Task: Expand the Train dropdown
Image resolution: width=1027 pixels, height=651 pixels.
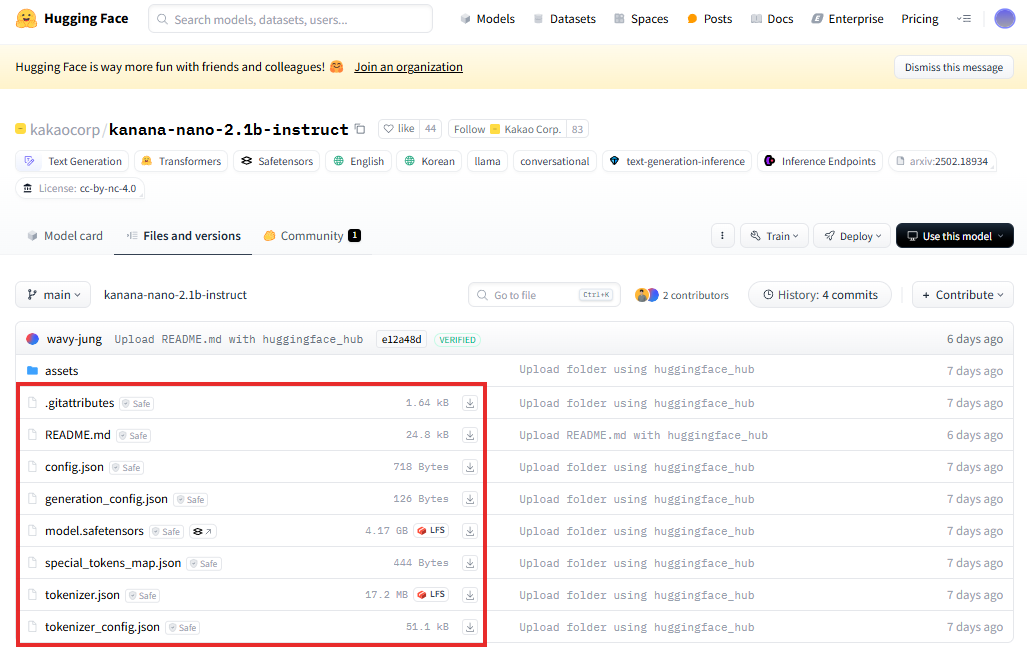Action: [774, 236]
